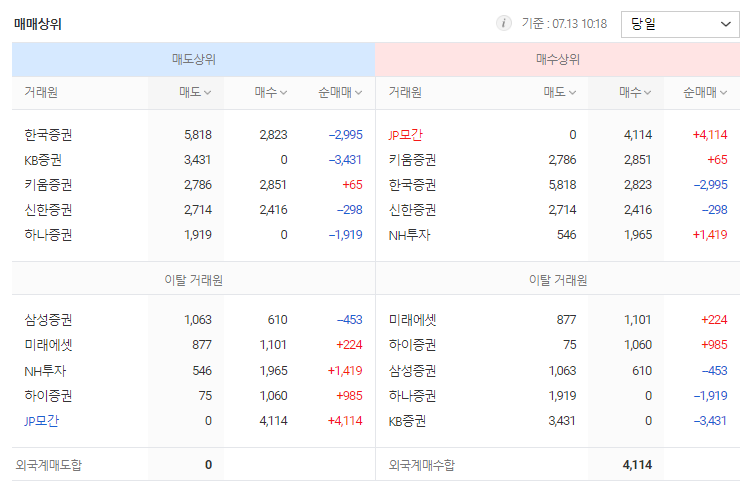Click 외국계매수합 total value 4,114
The height and width of the screenshot is (482, 749).
(637, 465)
